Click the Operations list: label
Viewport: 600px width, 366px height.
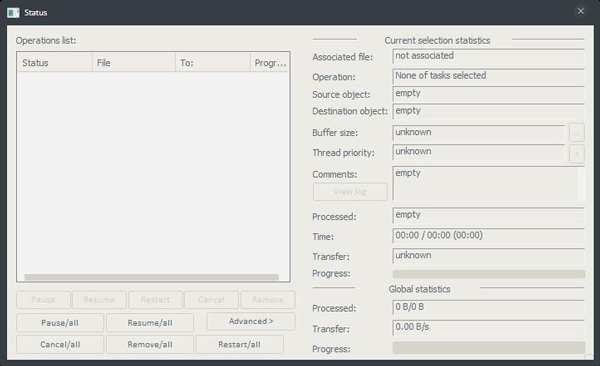pos(46,40)
